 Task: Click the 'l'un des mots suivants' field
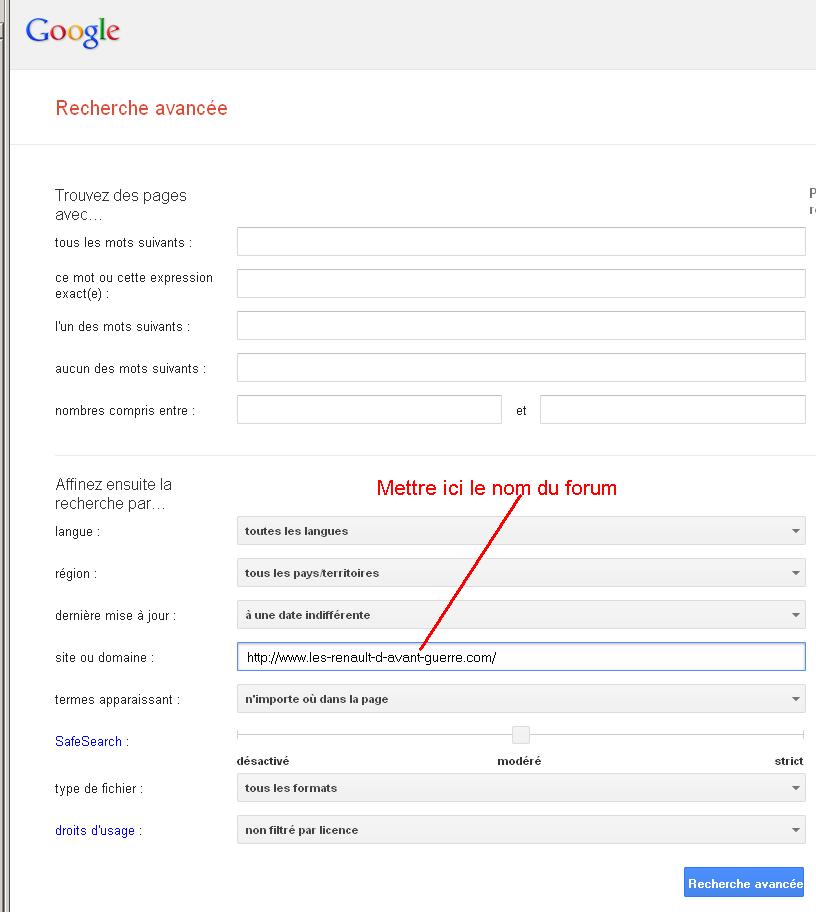pos(521,325)
